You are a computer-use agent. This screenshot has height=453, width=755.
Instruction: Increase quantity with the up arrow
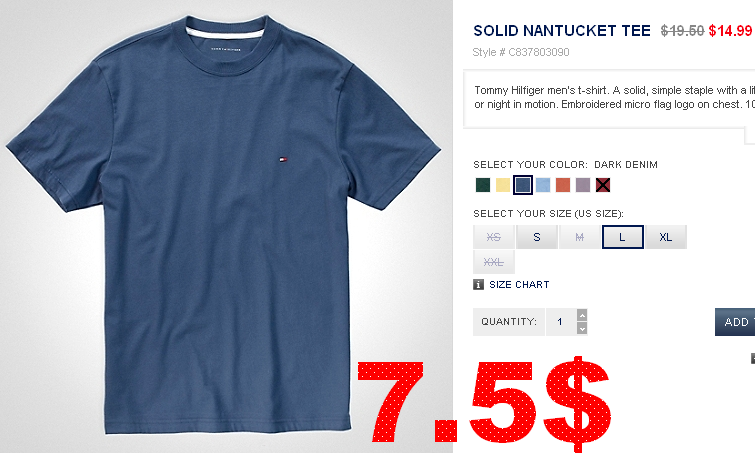tap(582, 315)
